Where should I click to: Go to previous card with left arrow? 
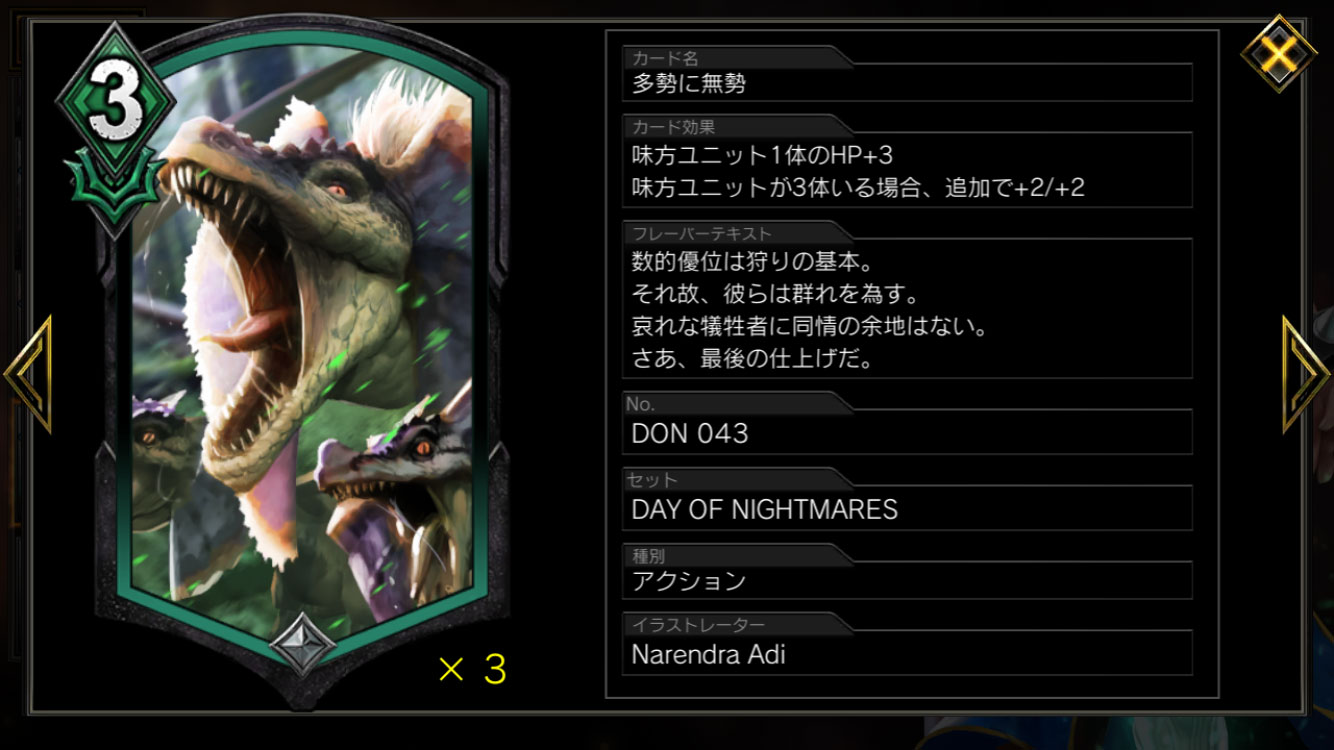click(28, 374)
